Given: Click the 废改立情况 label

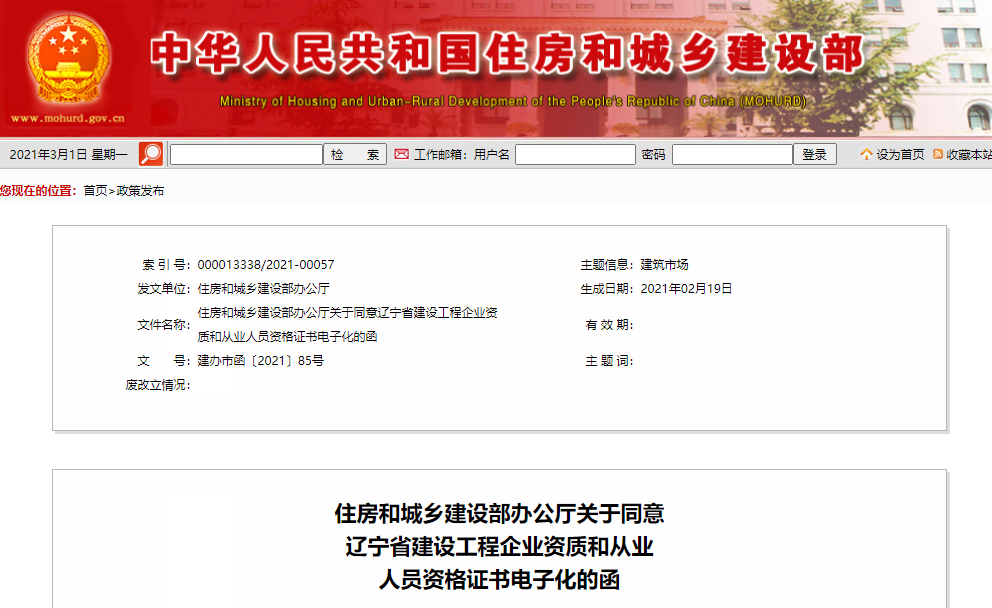Looking at the screenshot, I should 158,385.
